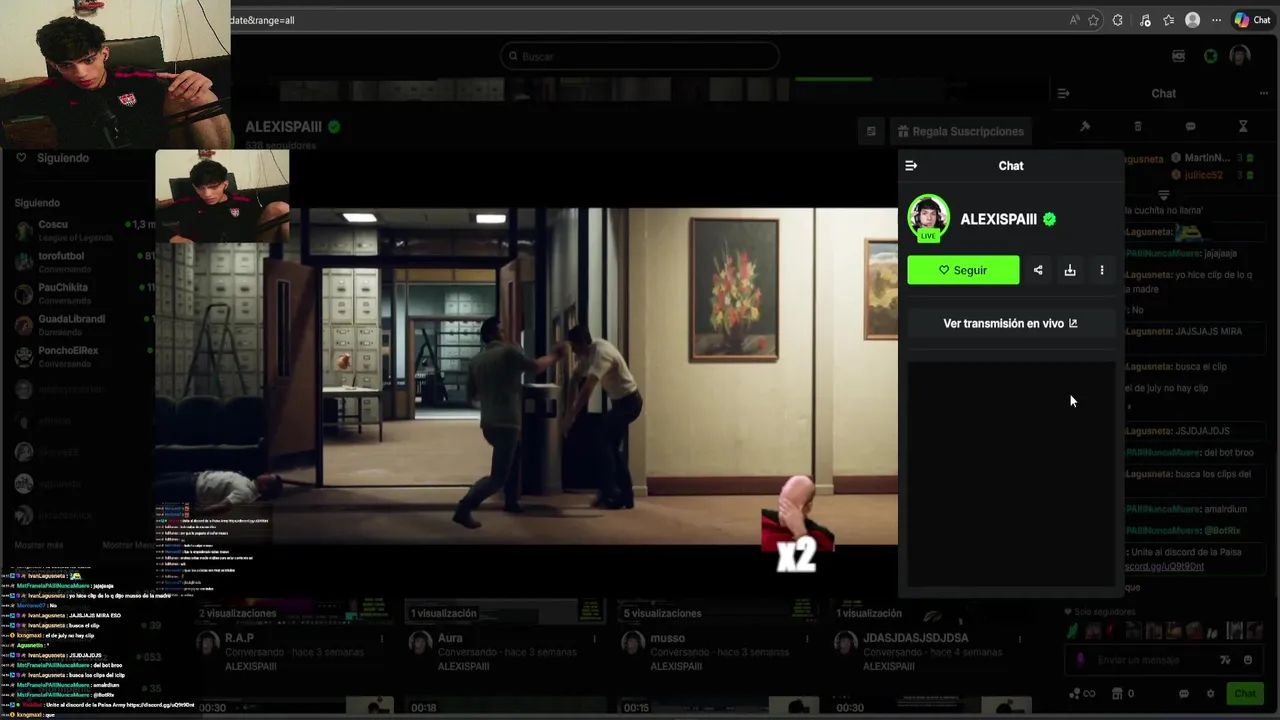1280x720 pixels.
Task: Open Coscu channel in sidebar
Action: (x=85, y=230)
